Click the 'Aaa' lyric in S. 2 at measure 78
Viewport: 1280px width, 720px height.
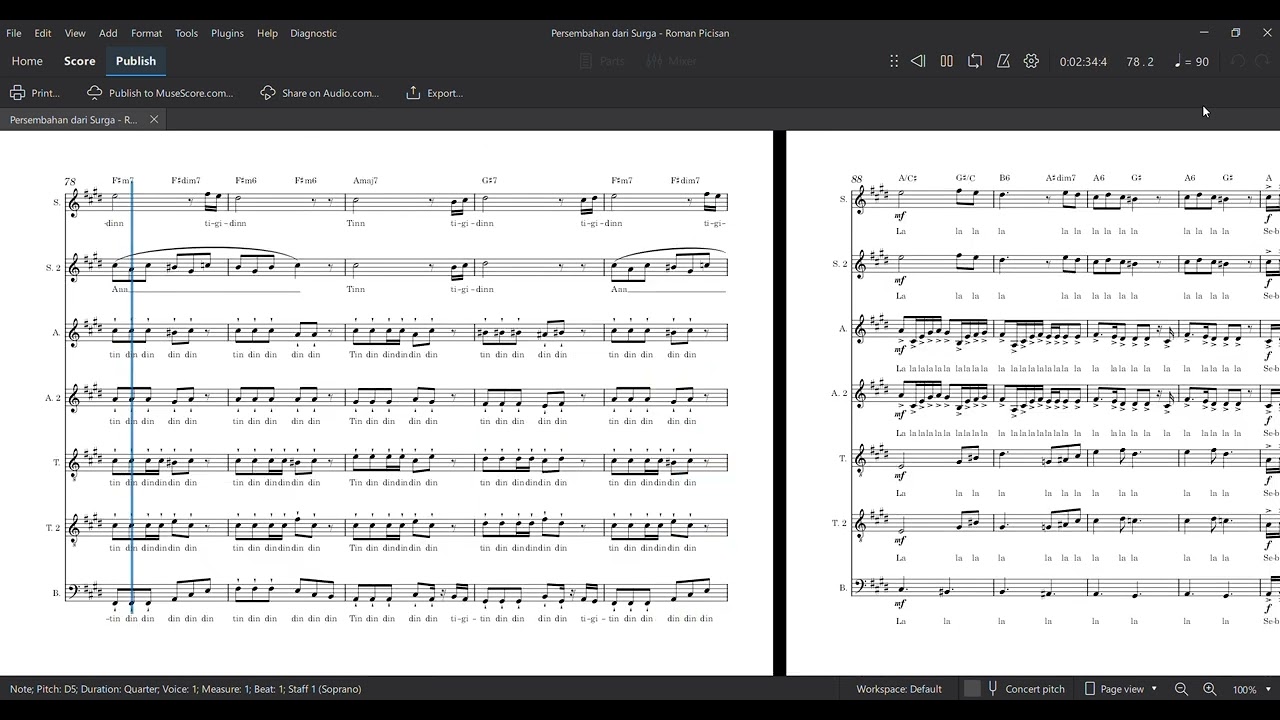click(120, 289)
